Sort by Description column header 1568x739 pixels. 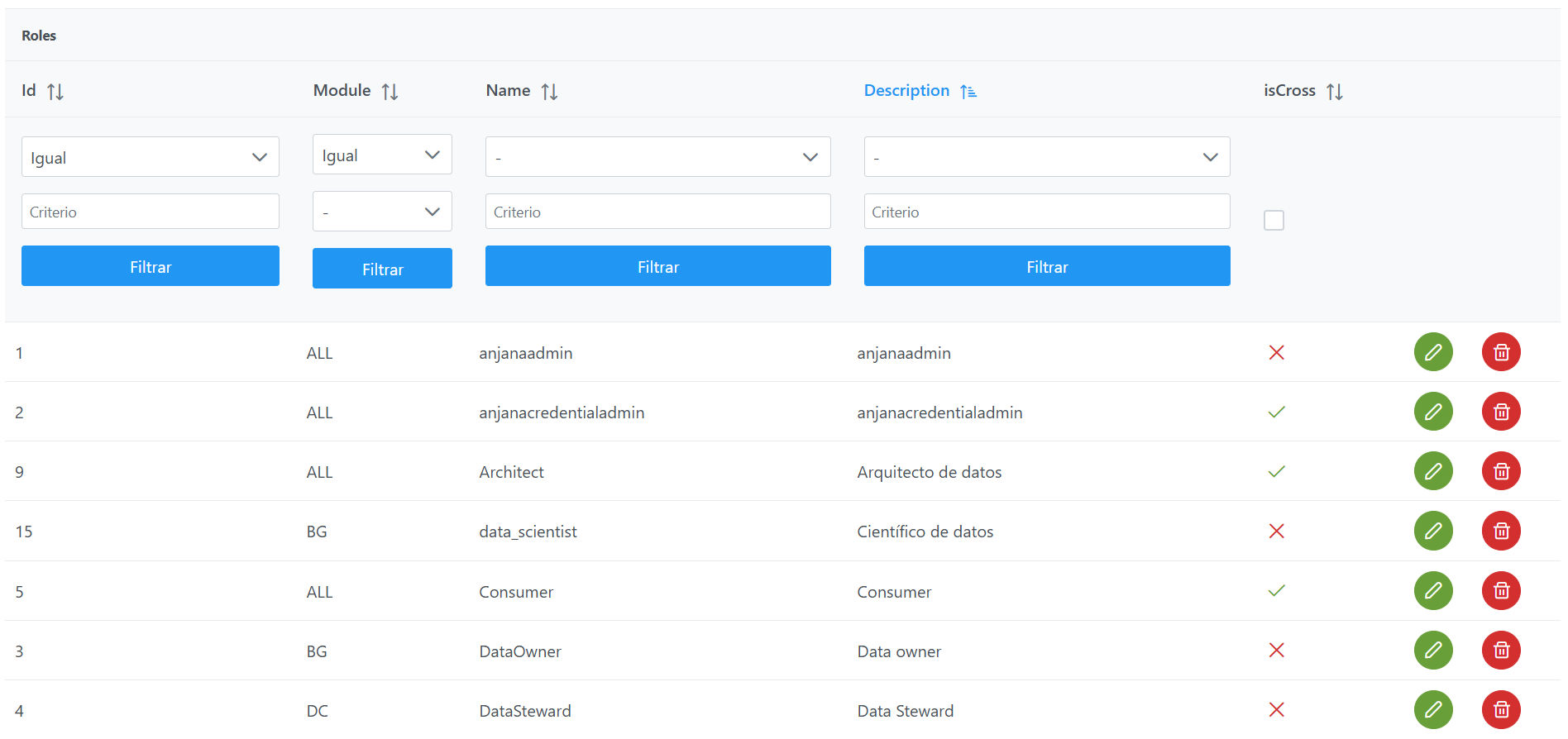[906, 91]
